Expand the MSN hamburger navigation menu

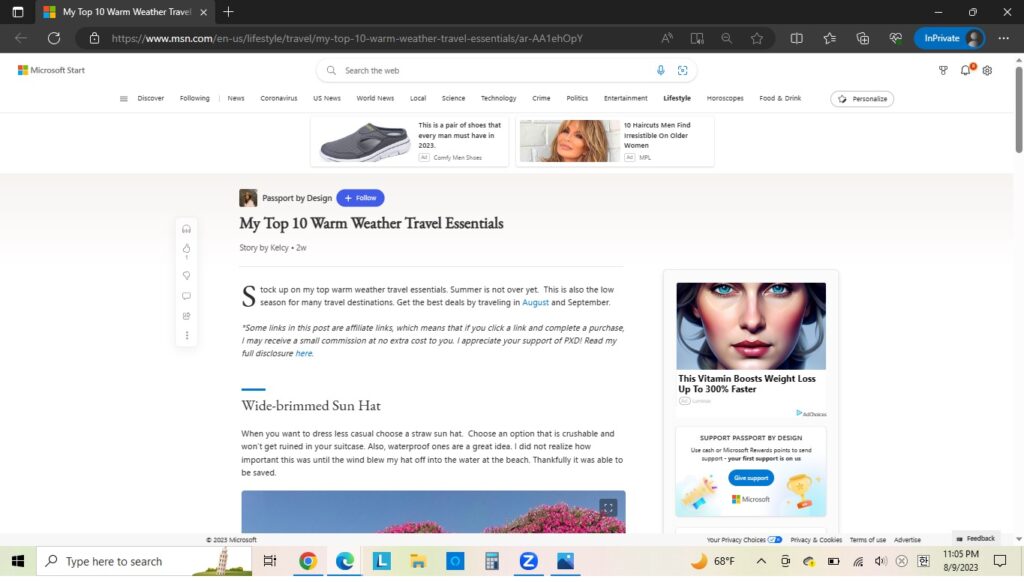(124, 99)
